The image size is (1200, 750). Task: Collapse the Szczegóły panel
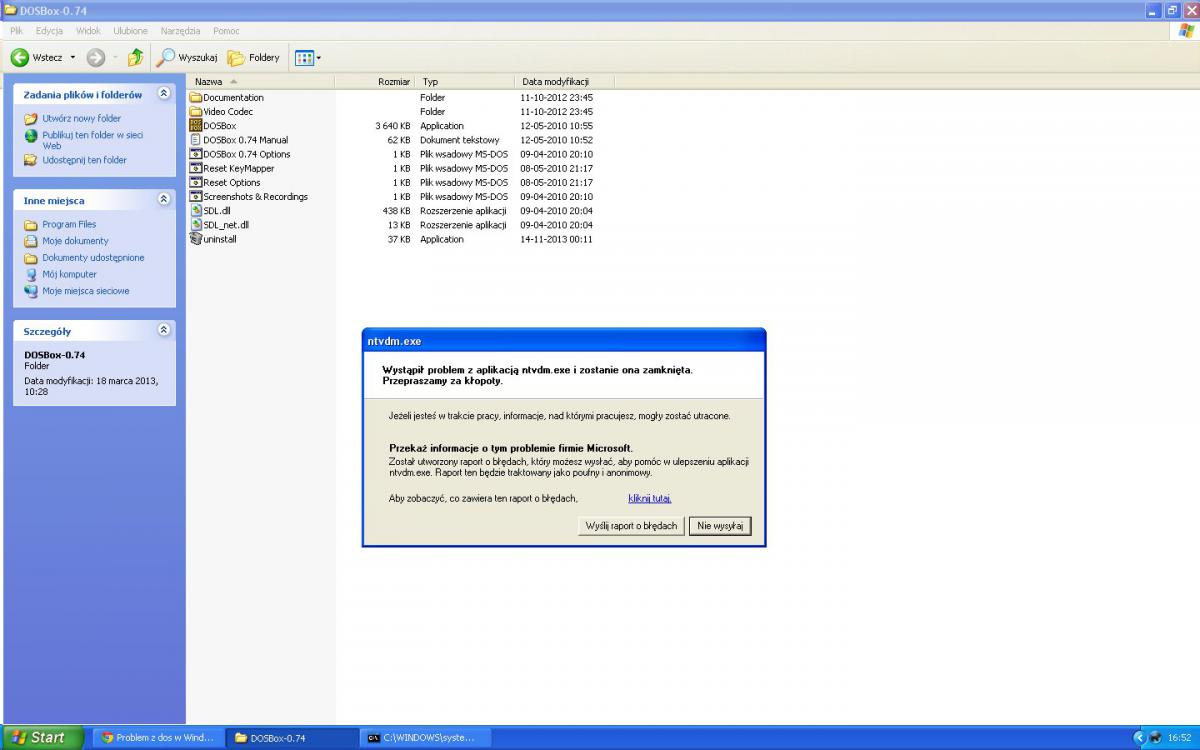tap(164, 330)
